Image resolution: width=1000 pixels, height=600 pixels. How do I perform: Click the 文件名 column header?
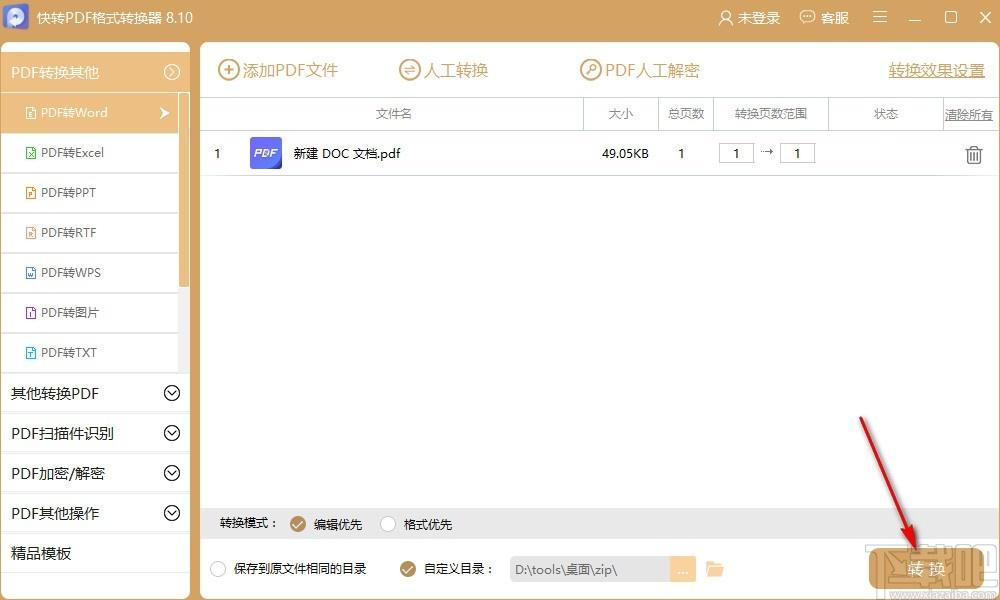(x=393, y=114)
